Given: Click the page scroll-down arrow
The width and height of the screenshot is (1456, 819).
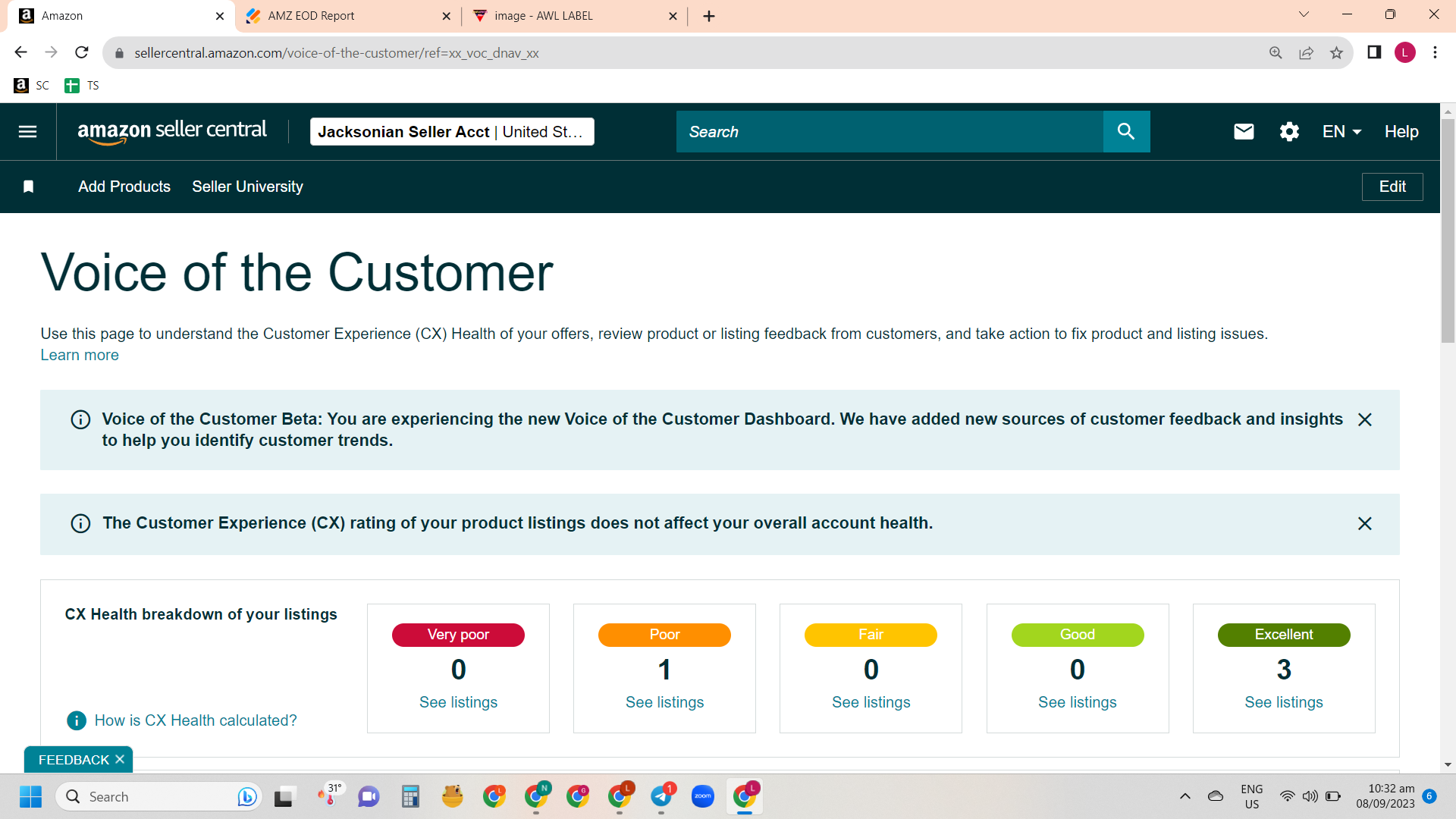Looking at the screenshot, I should (x=1448, y=765).
